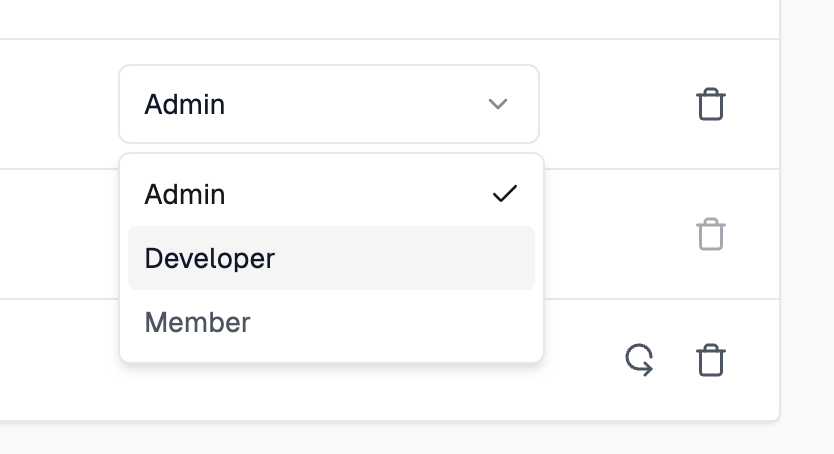
Task: Click the Admin text in the role selector
Action: pyautogui.click(x=185, y=104)
